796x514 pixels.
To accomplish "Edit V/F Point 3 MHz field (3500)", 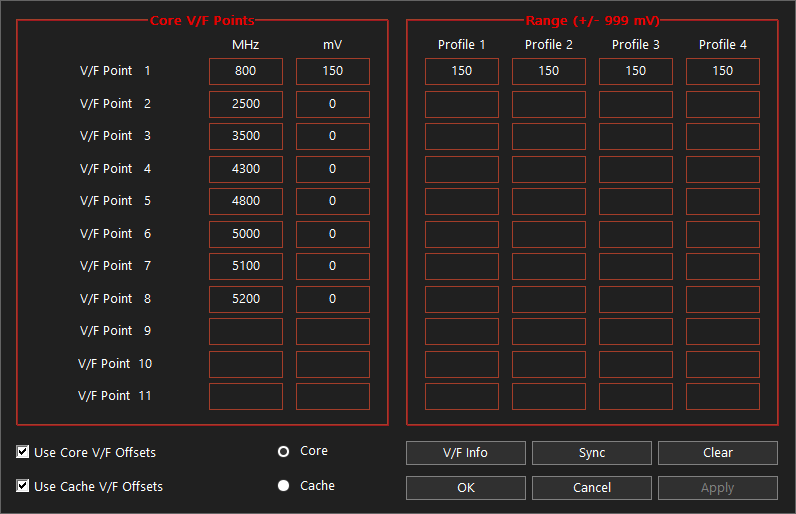I will point(246,136).
